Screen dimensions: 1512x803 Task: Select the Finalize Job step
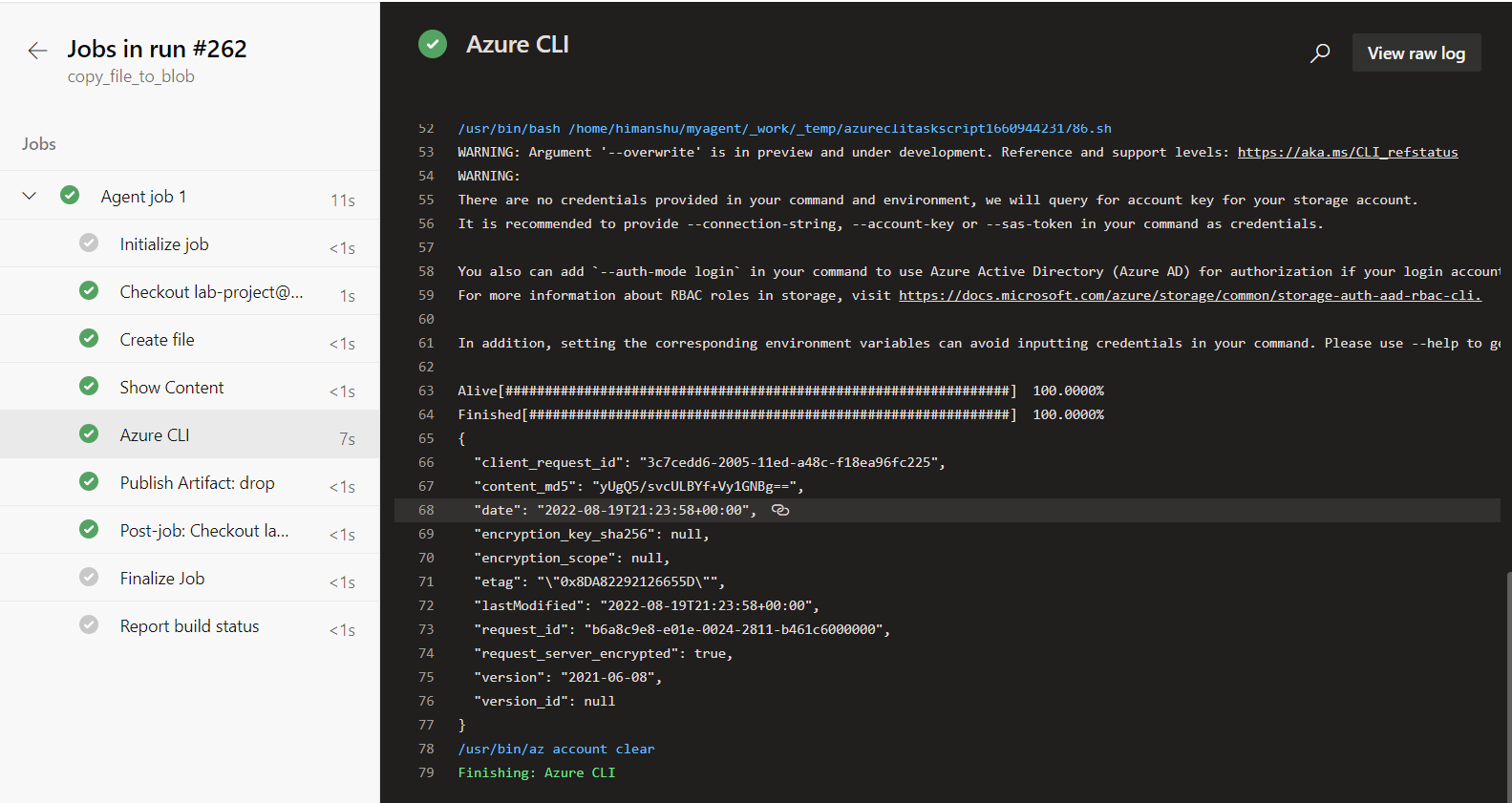click(x=190, y=579)
